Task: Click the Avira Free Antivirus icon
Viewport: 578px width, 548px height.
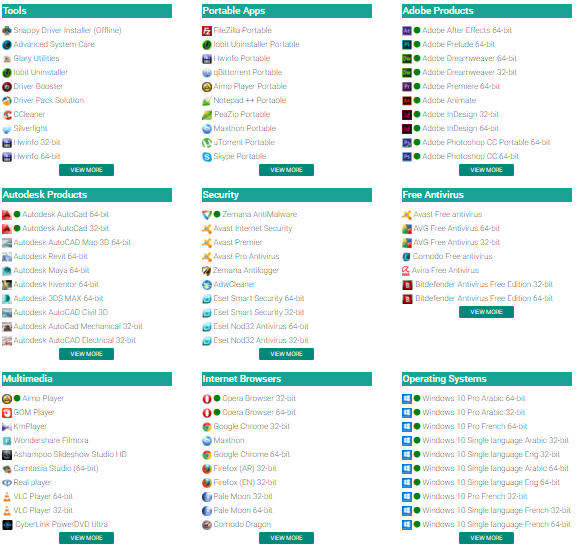Action: click(x=405, y=270)
